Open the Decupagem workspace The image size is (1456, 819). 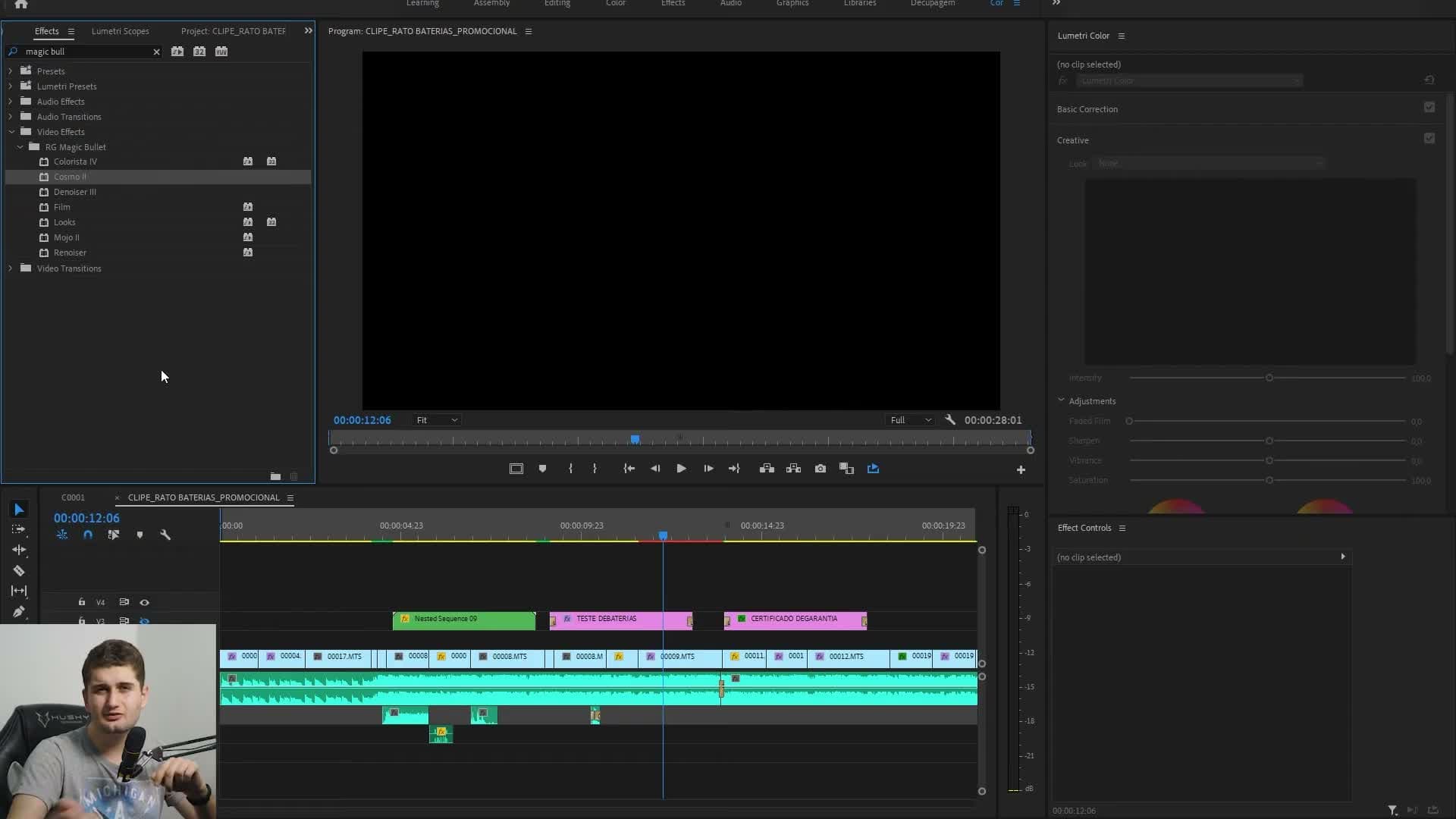pos(932,3)
